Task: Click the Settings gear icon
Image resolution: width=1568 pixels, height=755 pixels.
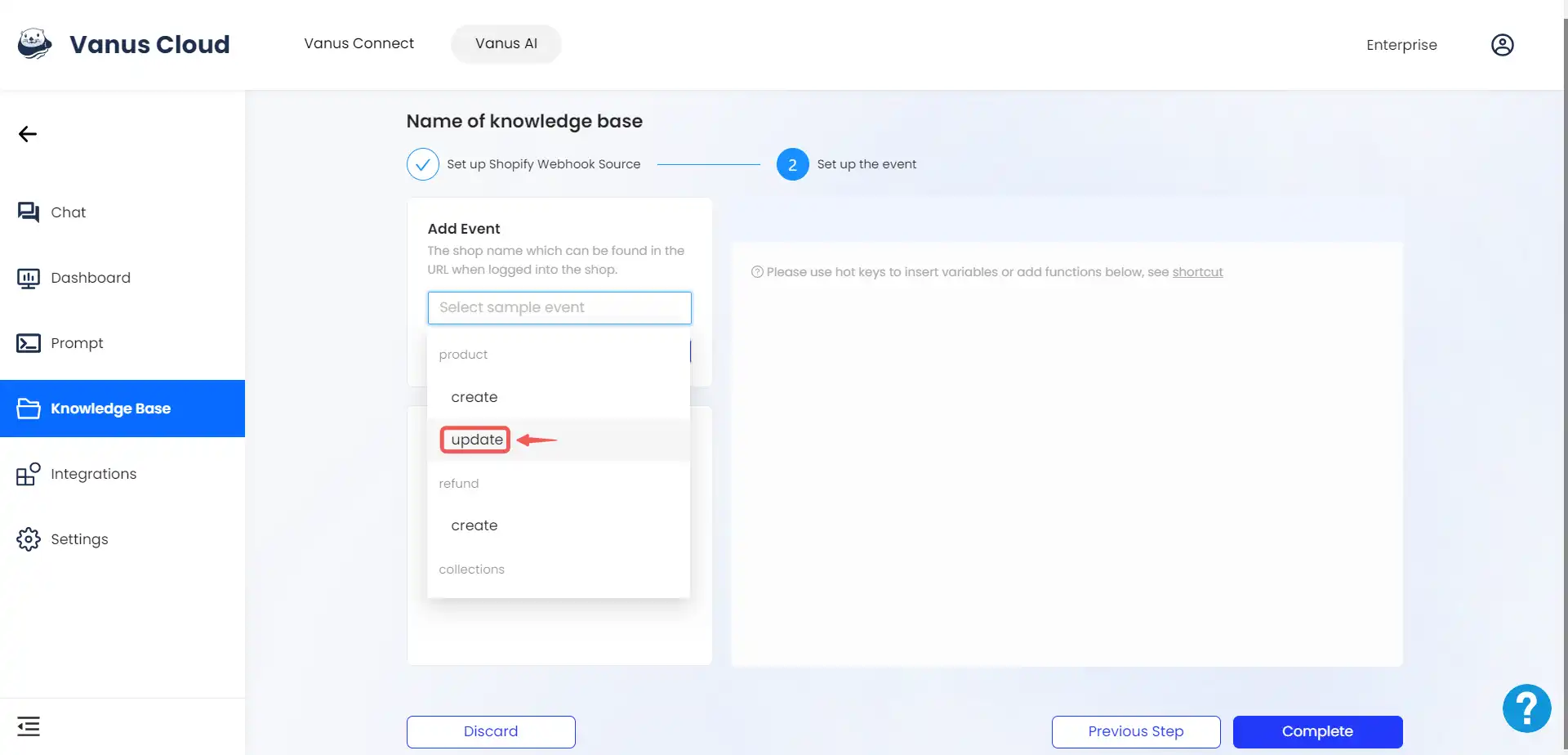Action: [29, 539]
